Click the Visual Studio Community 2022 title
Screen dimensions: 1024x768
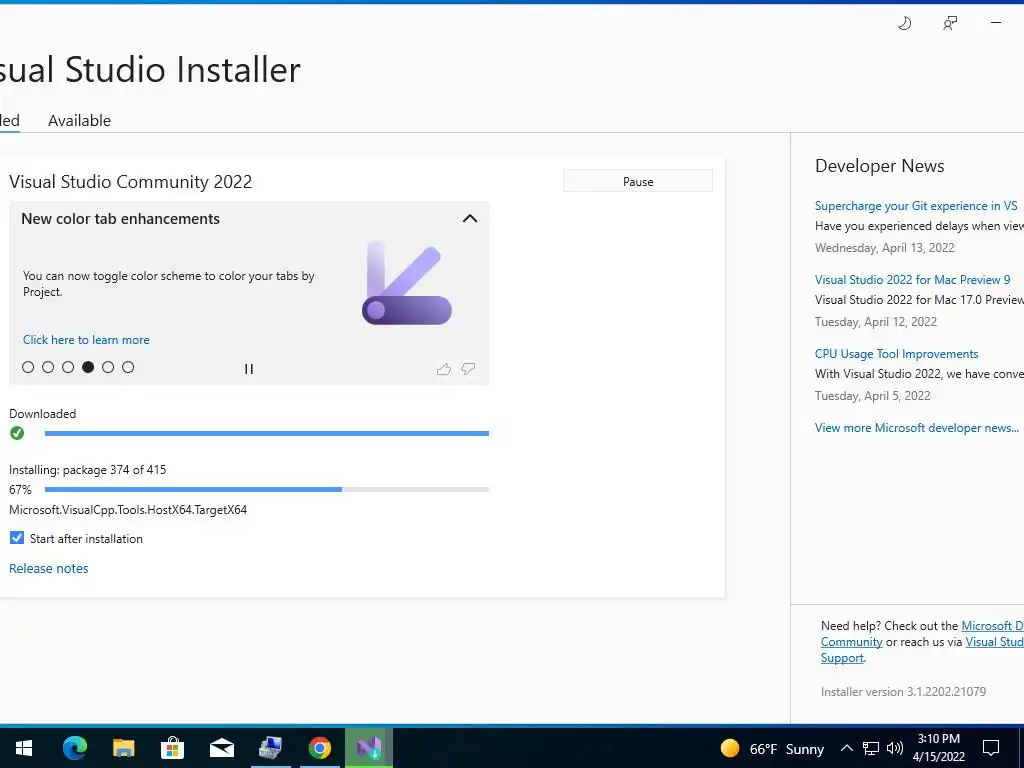coord(131,182)
